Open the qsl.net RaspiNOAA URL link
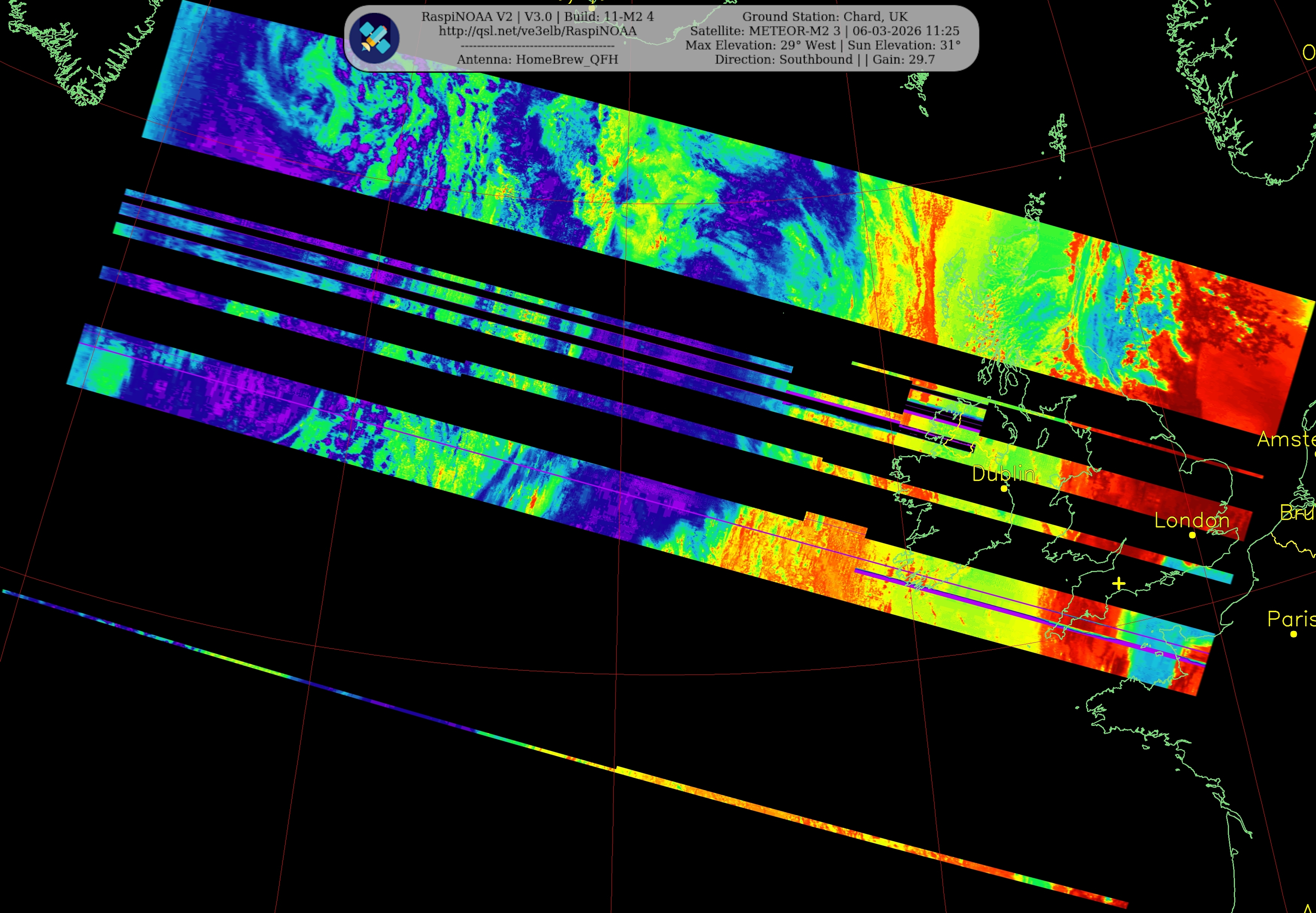The height and width of the screenshot is (913, 1316). (537, 31)
